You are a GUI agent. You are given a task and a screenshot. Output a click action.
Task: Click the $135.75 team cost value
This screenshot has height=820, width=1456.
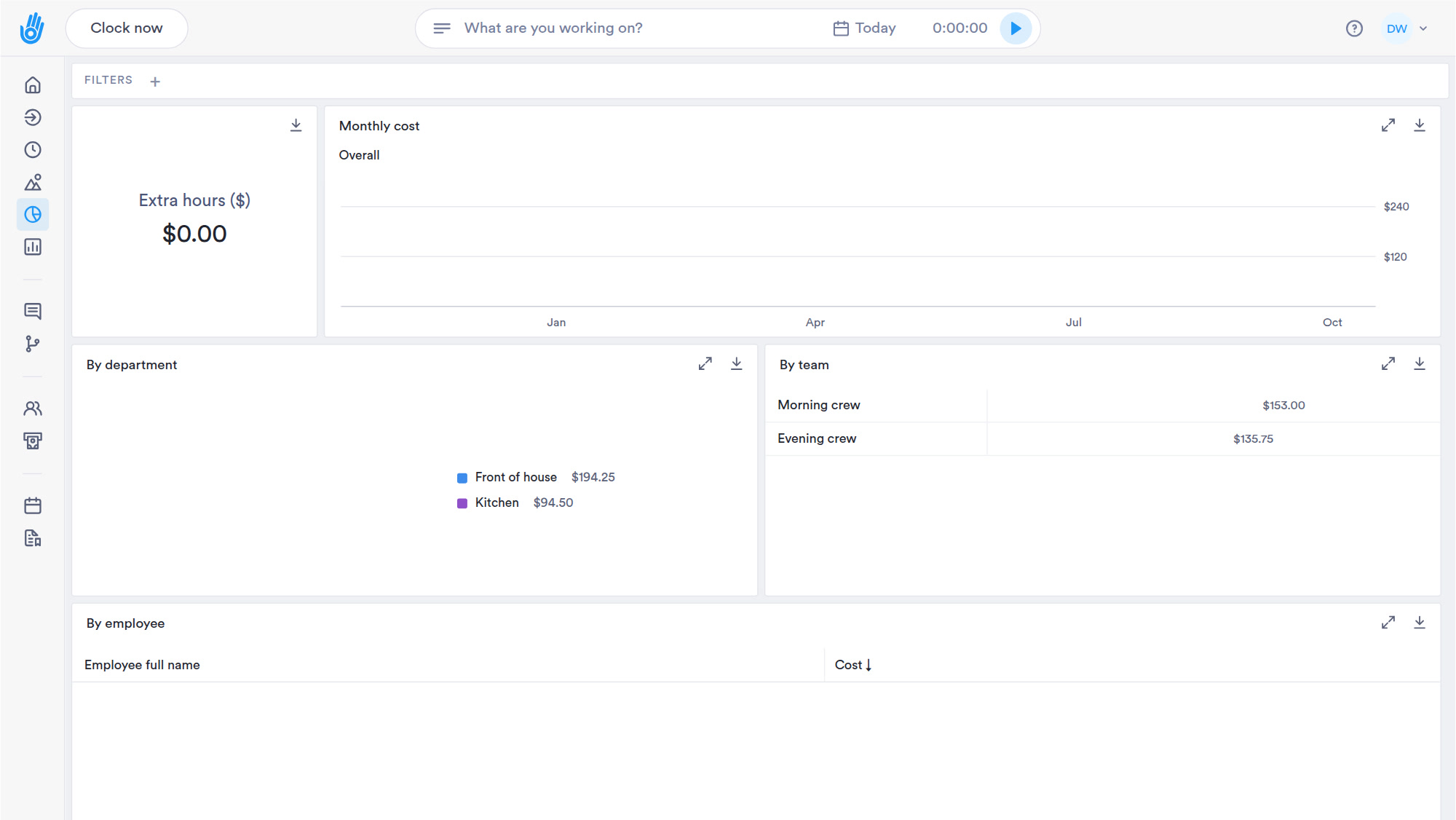(1253, 439)
